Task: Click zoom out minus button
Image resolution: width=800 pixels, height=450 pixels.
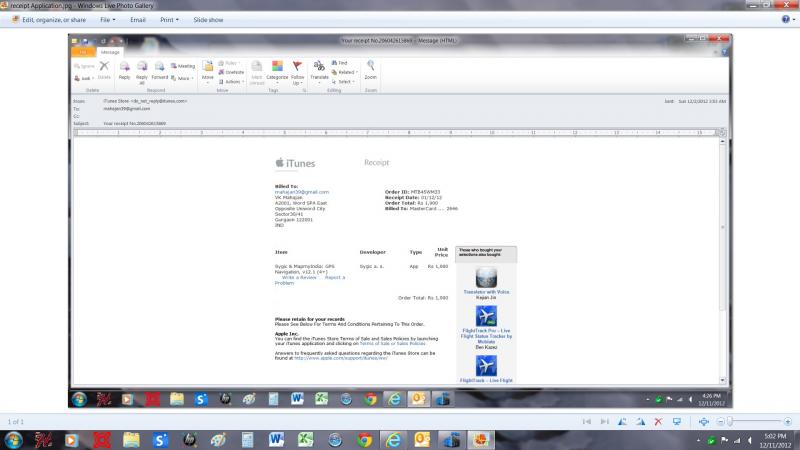Action: [720, 421]
